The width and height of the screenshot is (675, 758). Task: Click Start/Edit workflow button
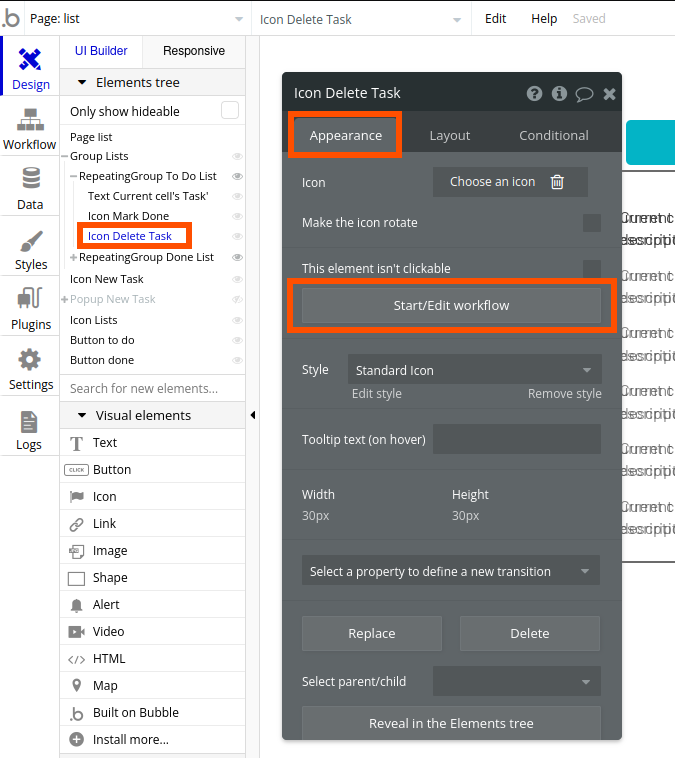(x=451, y=305)
